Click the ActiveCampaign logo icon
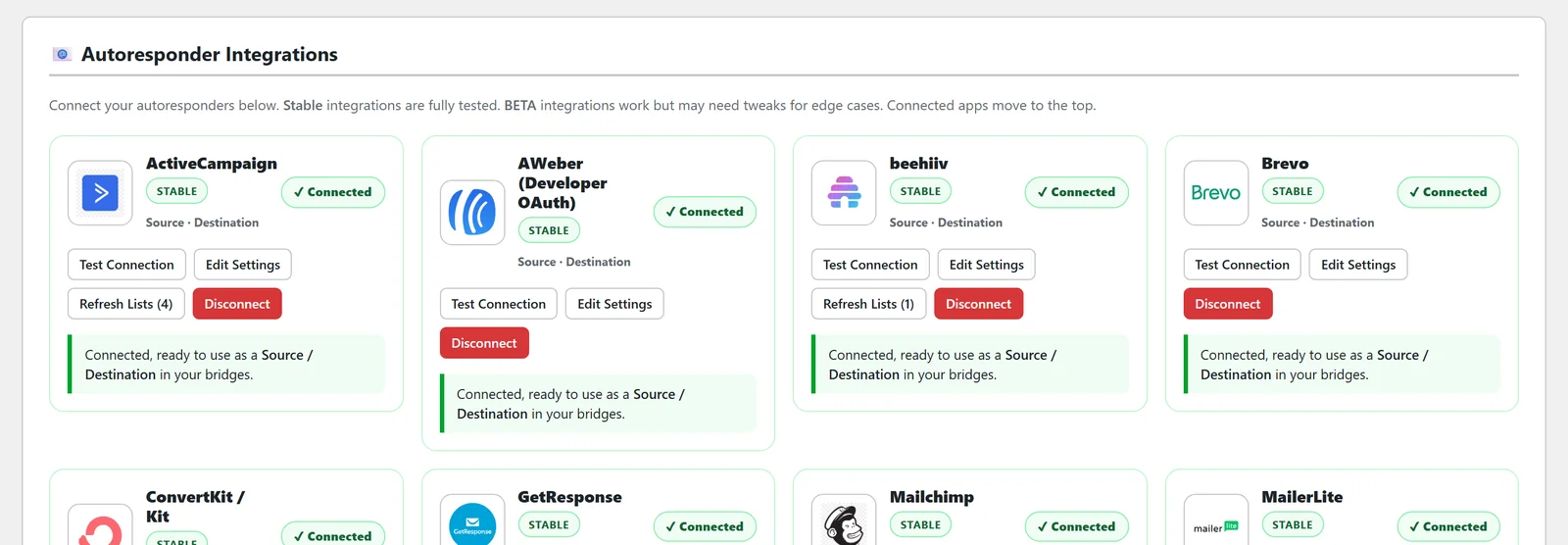This screenshot has height=545, width=1568. (100, 193)
